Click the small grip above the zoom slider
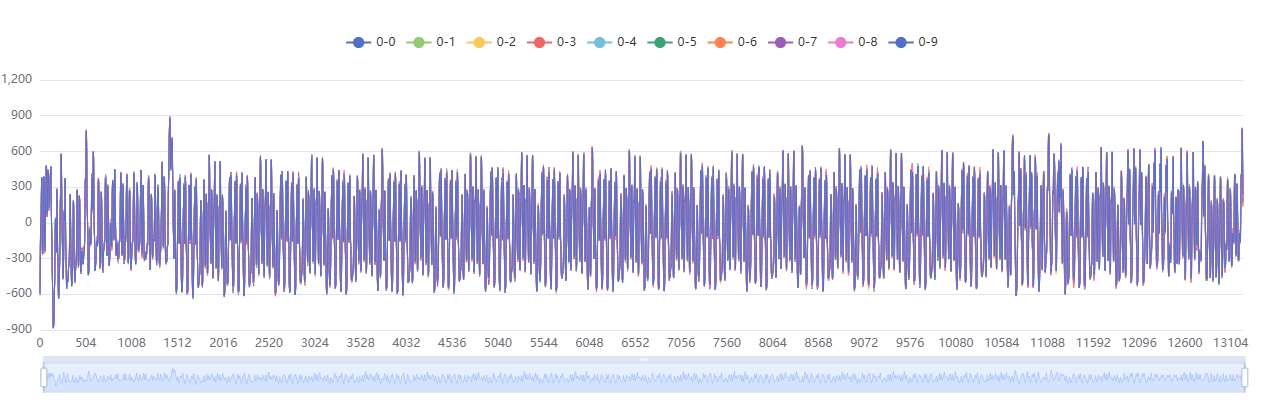Viewport: 1283px width, 400px height. coord(644,358)
